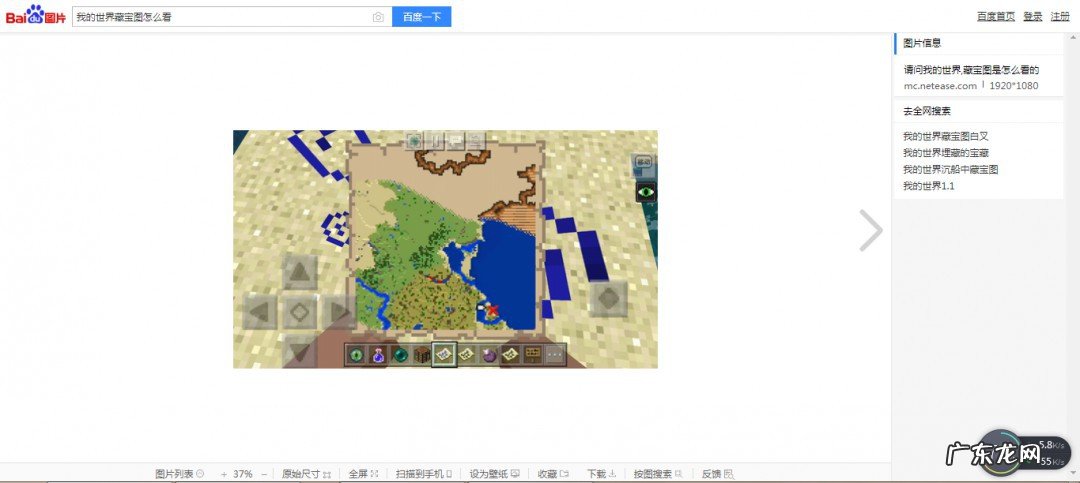Zoom out with the minus button

[x=264, y=474]
